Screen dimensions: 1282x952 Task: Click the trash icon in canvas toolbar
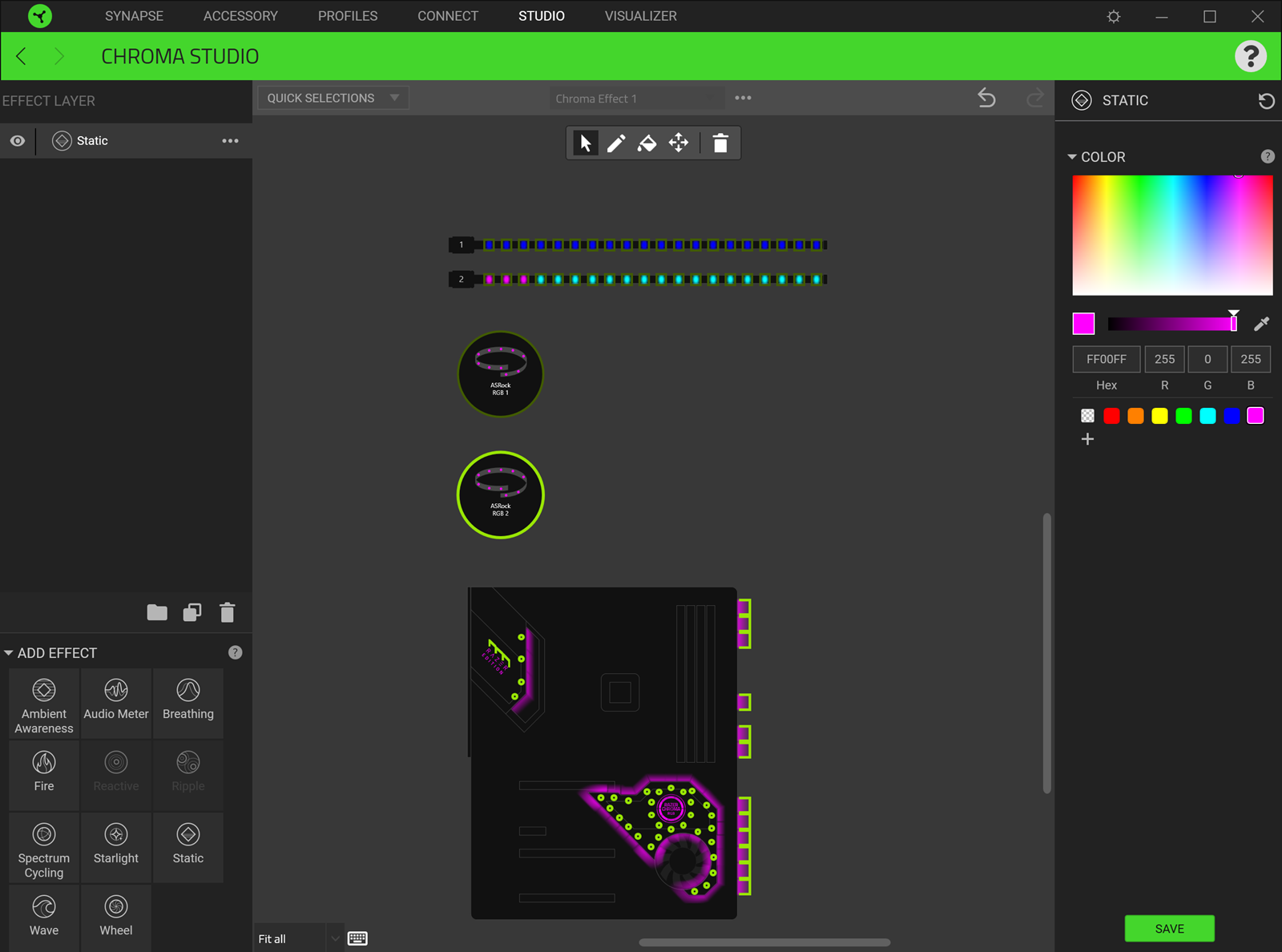tap(720, 143)
